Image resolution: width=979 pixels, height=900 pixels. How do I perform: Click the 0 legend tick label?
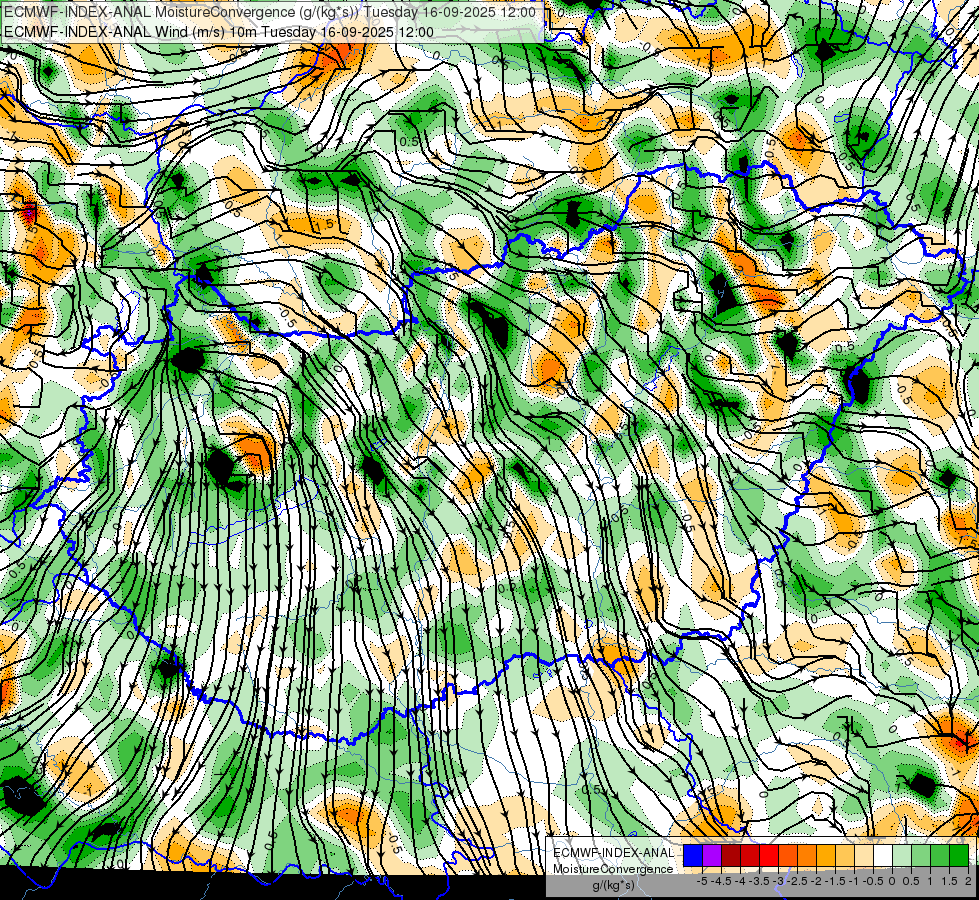tap(893, 881)
